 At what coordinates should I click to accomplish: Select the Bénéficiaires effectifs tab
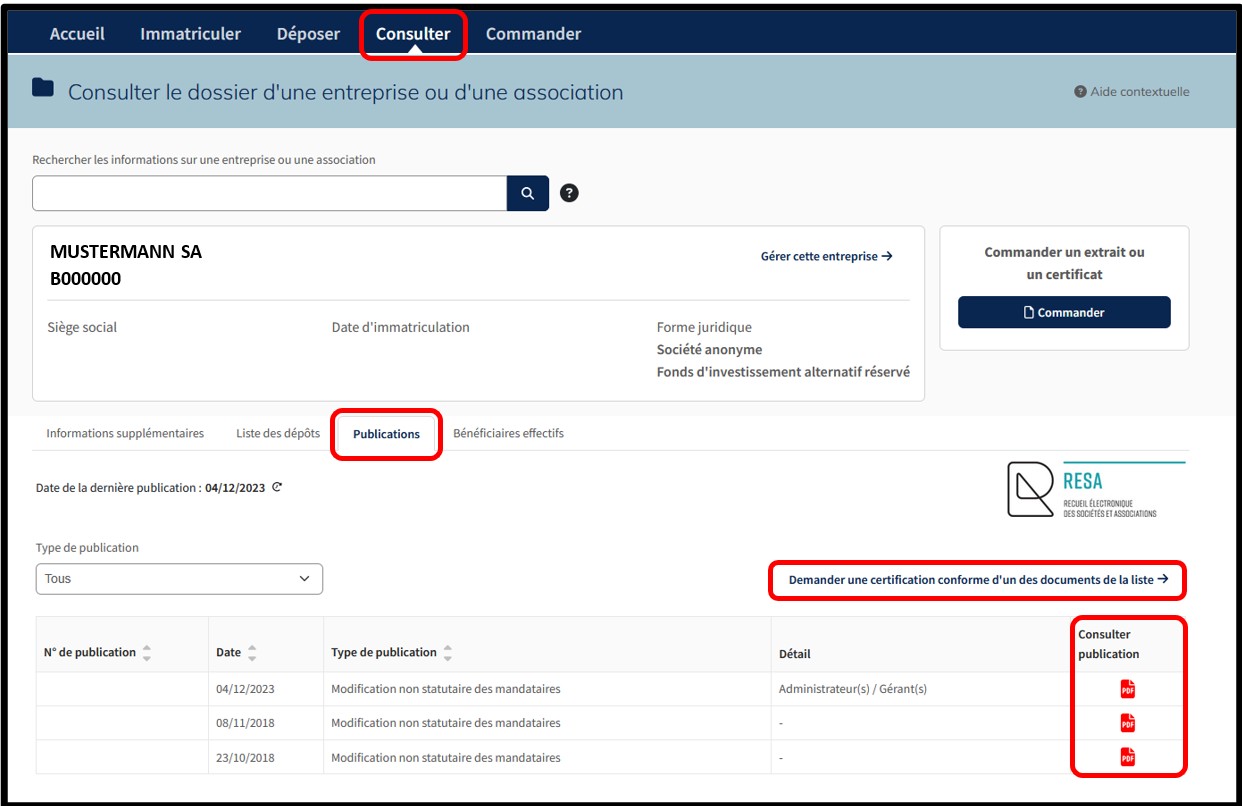point(508,434)
